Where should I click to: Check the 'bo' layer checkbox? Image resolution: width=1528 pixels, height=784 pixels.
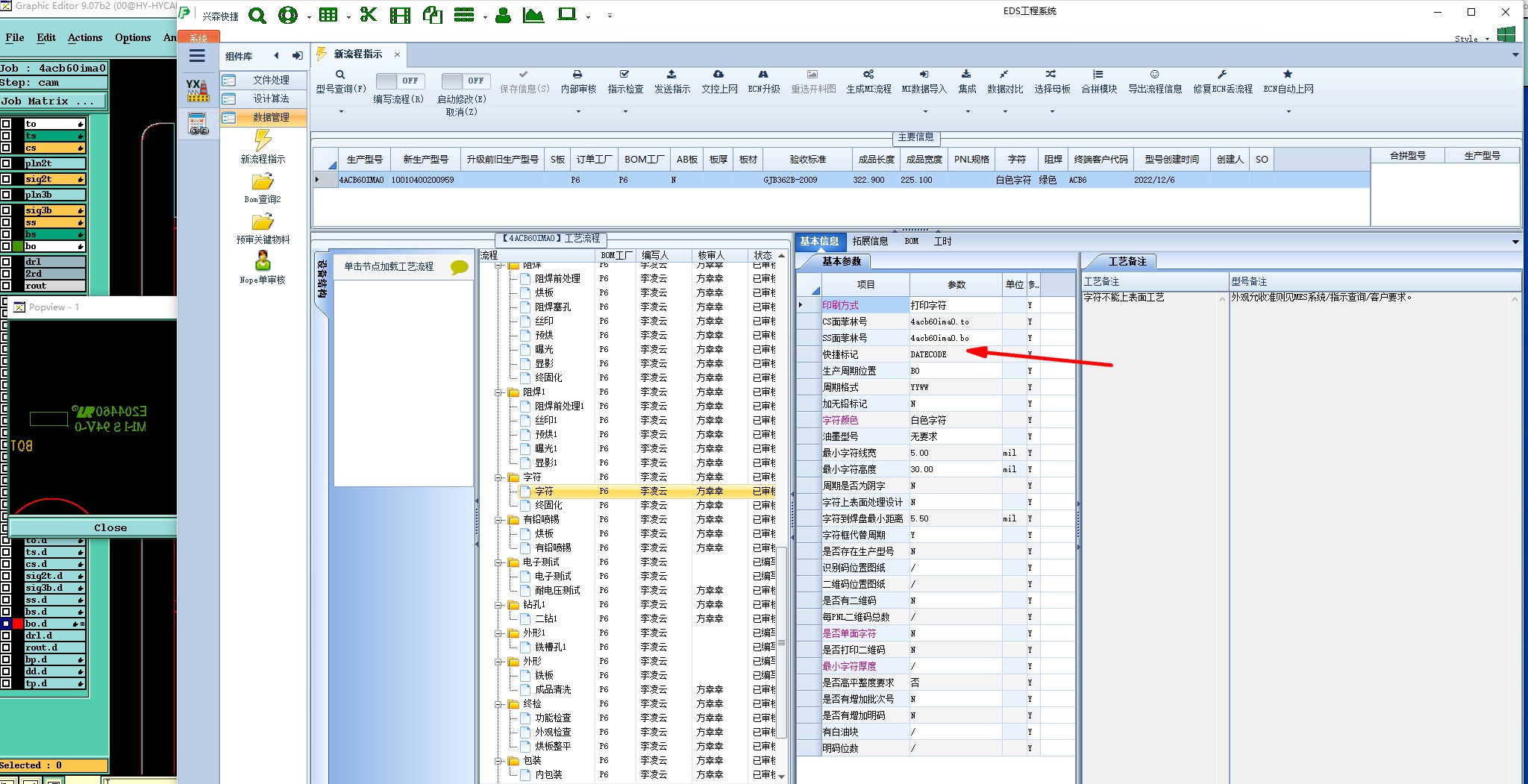[x=6, y=246]
